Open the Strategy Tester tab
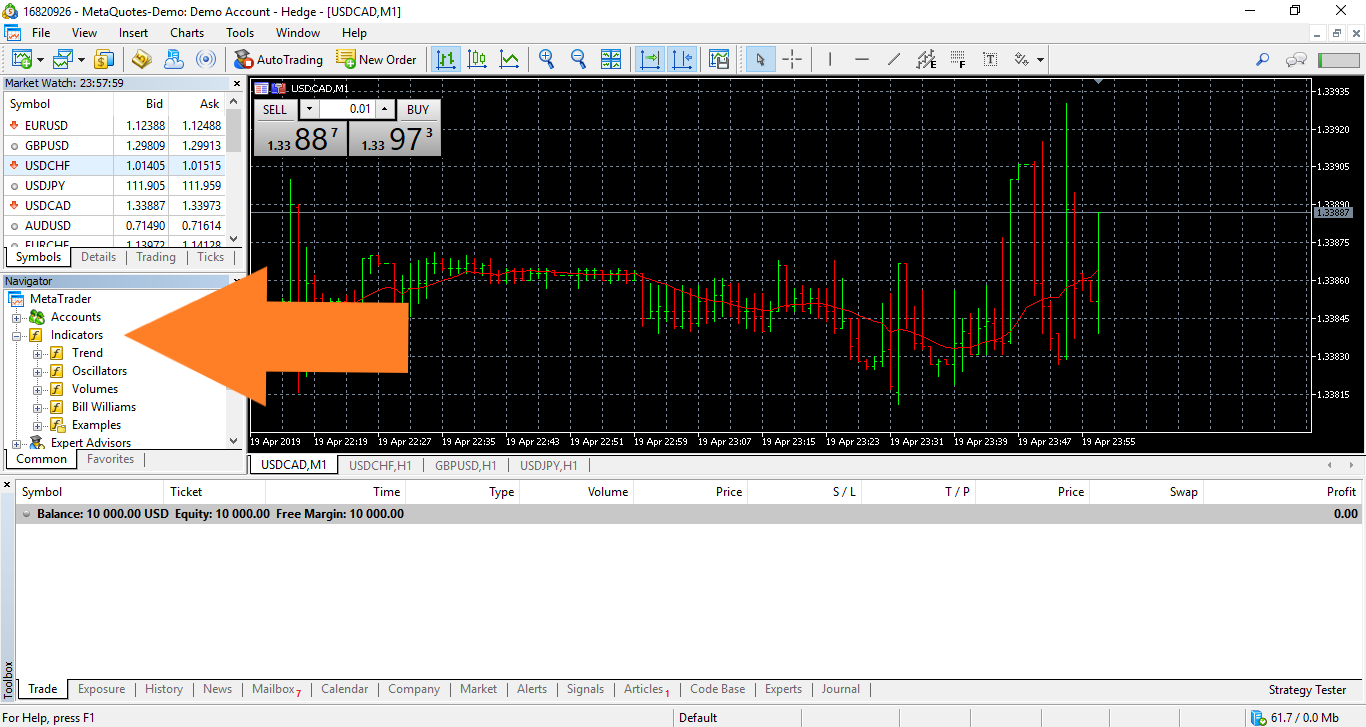Viewport: 1366px width, 727px height. coord(1307,690)
